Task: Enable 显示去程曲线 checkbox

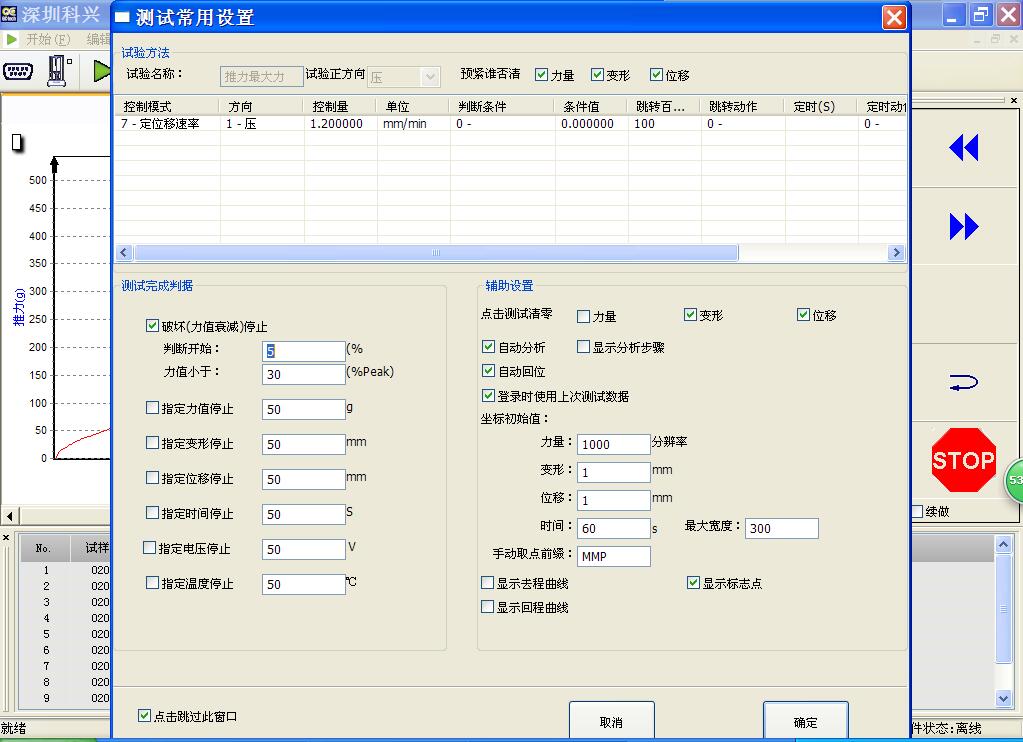Action: point(487,583)
